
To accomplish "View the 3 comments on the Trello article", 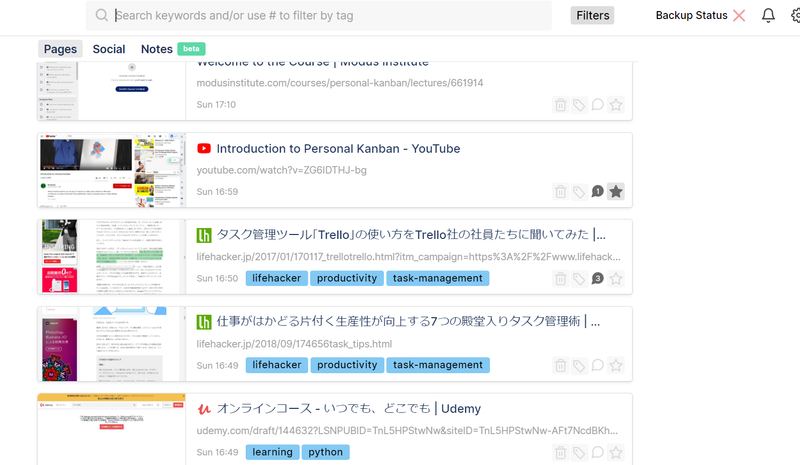I will (x=597, y=278).
